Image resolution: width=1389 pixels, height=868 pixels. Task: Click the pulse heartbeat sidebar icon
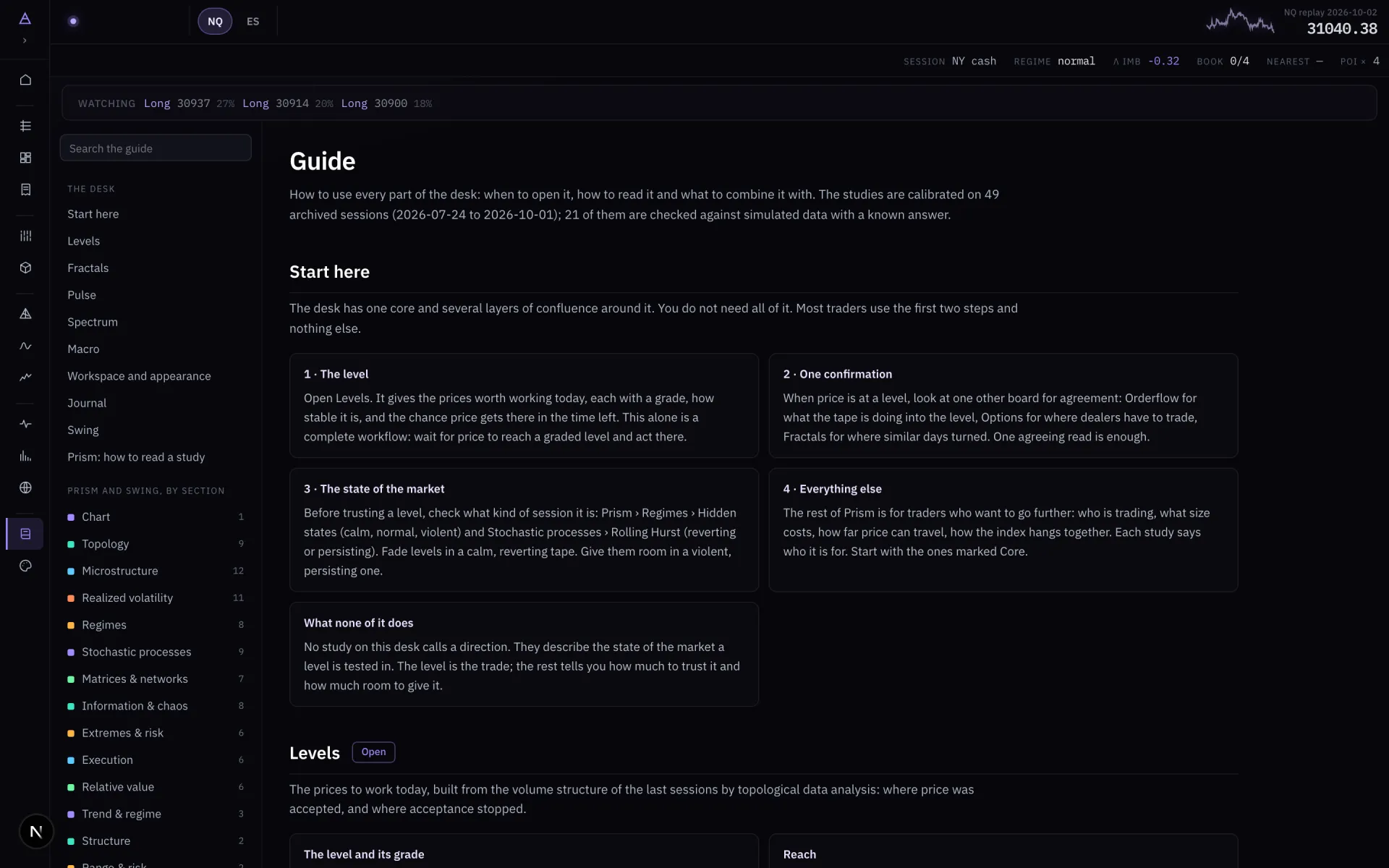pos(25,424)
